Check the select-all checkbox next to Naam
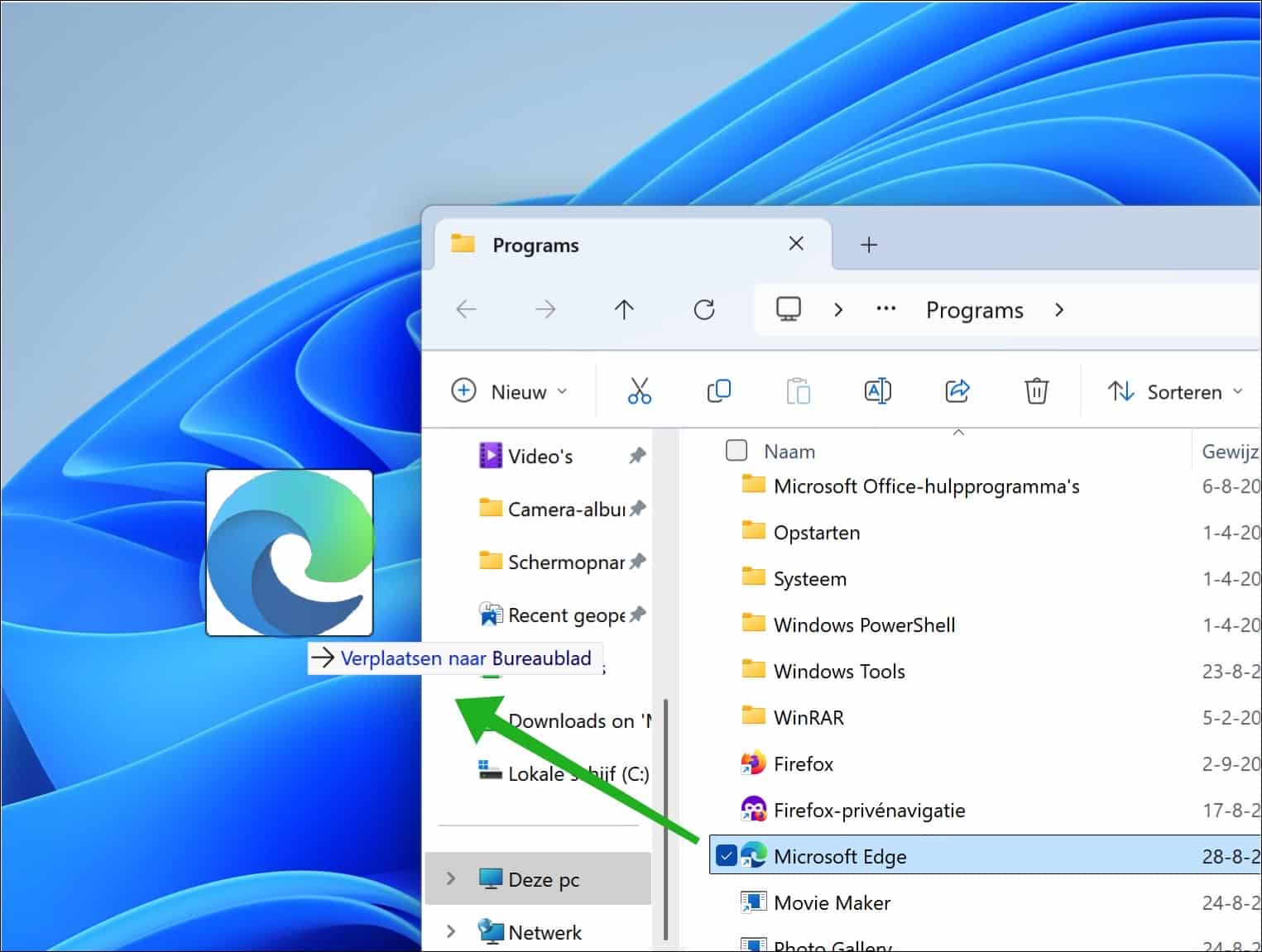 tap(736, 450)
